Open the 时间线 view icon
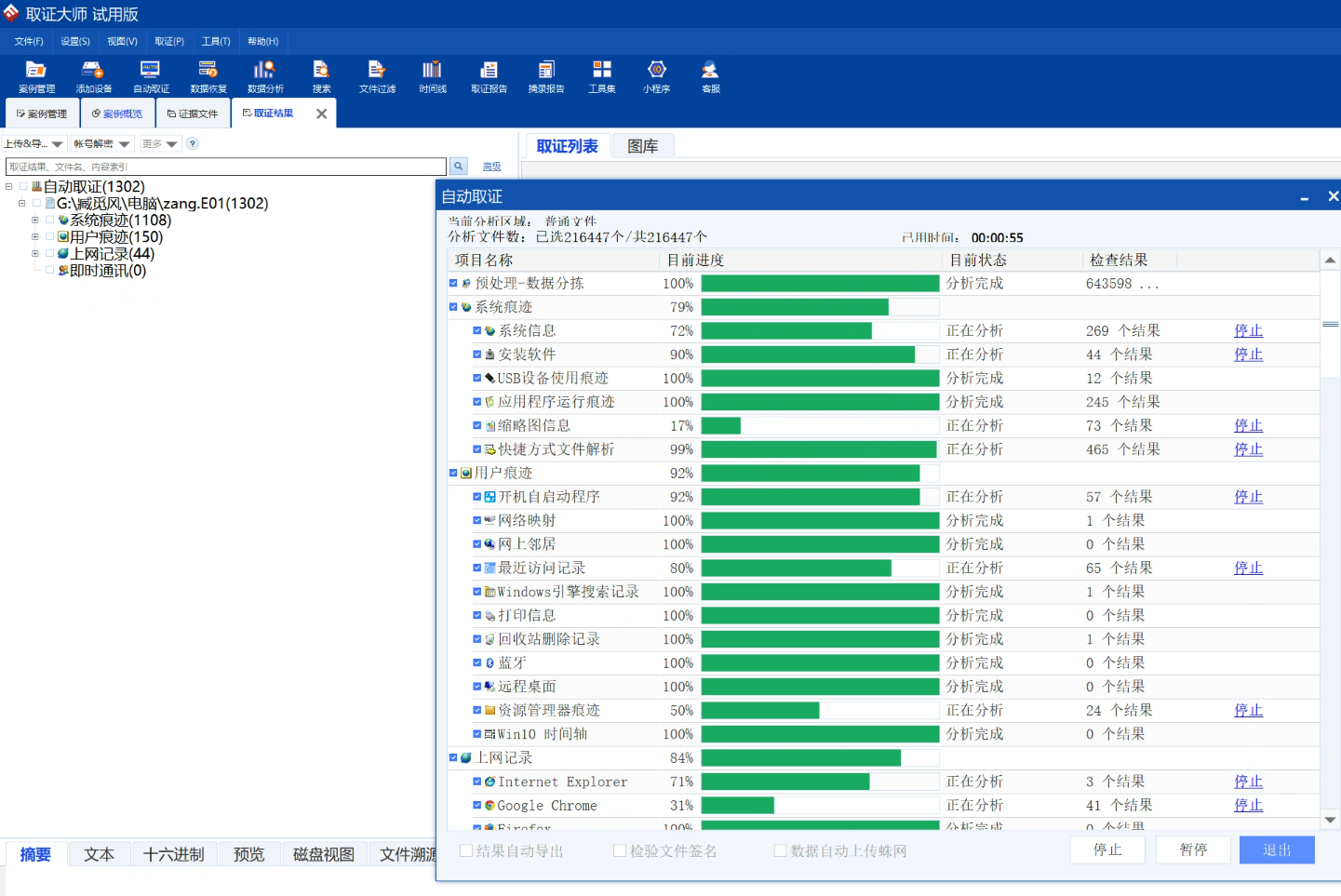This screenshot has height=896, width=1341. [433, 76]
